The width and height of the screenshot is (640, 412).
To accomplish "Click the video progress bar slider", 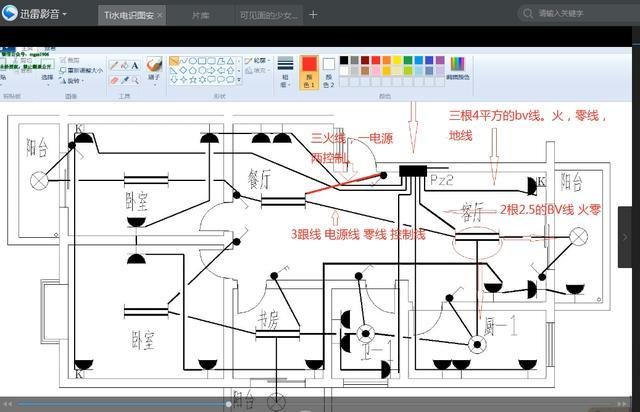I will pyautogui.click(x=228, y=405).
